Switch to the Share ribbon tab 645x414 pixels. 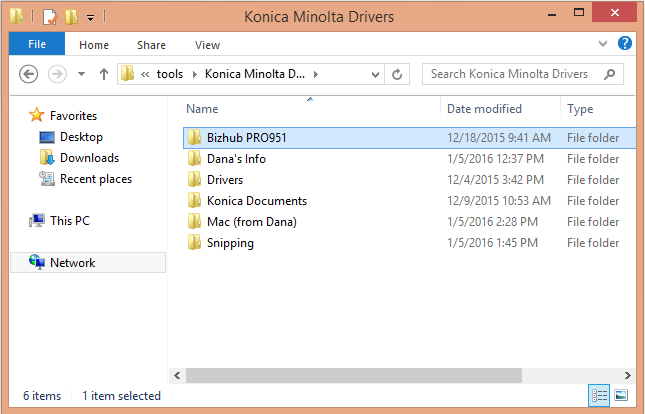pyautogui.click(x=151, y=45)
